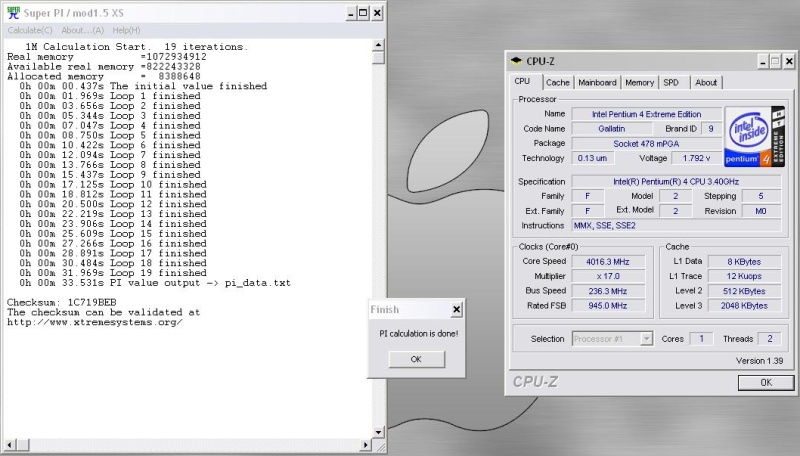Click the Brand ID value '9'
800x456 pixels.
coord(711,129)
